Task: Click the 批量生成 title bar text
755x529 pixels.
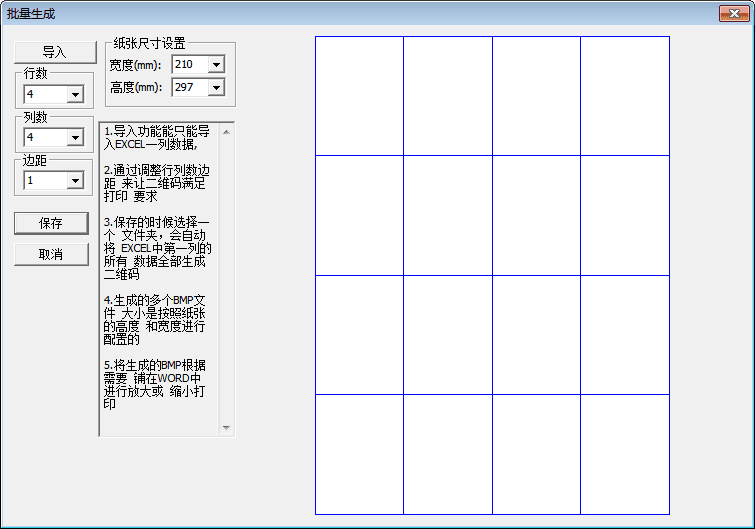Action: [31, 13]
